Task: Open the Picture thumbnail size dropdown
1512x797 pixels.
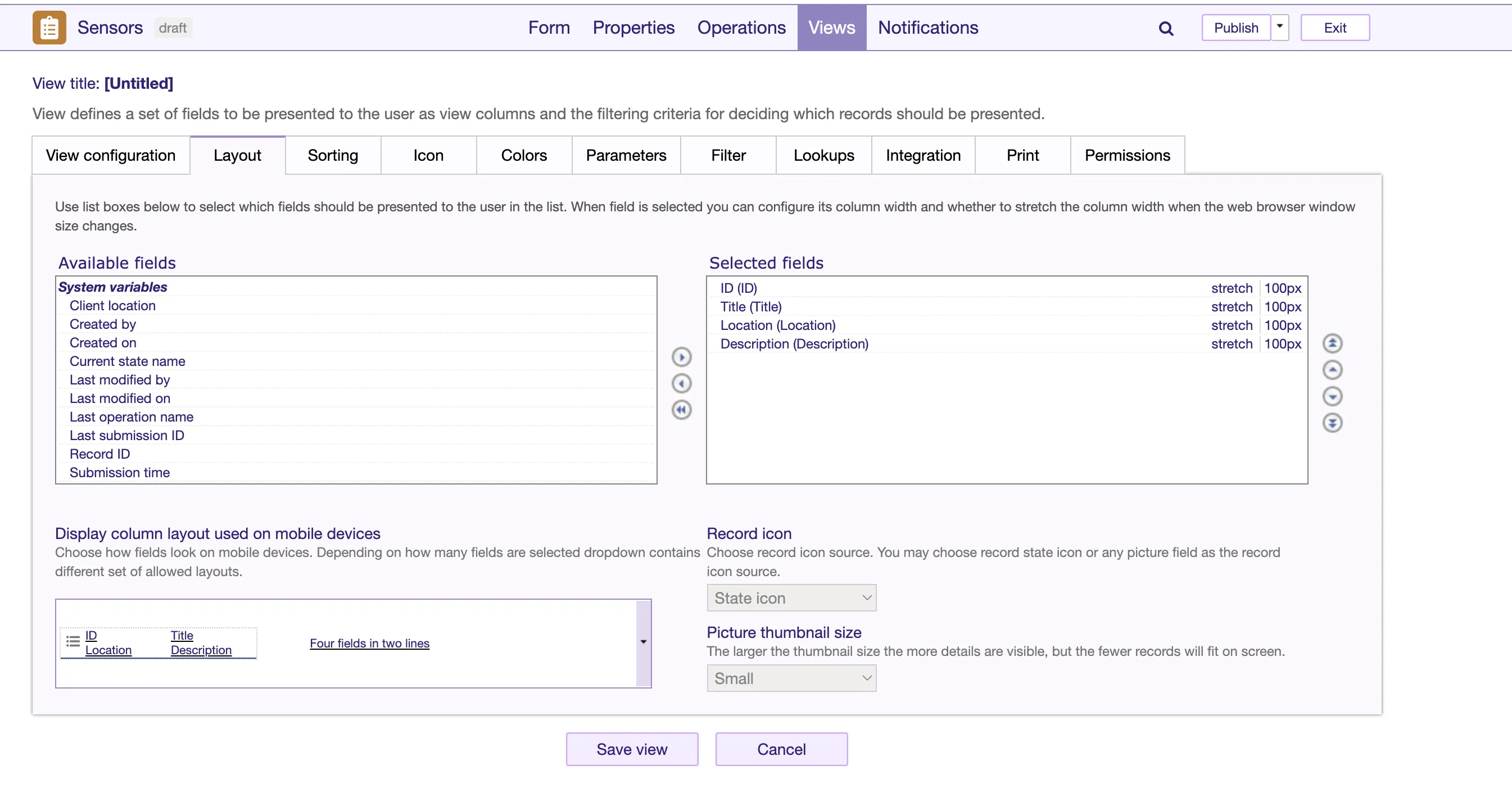Action: point(791,678)
